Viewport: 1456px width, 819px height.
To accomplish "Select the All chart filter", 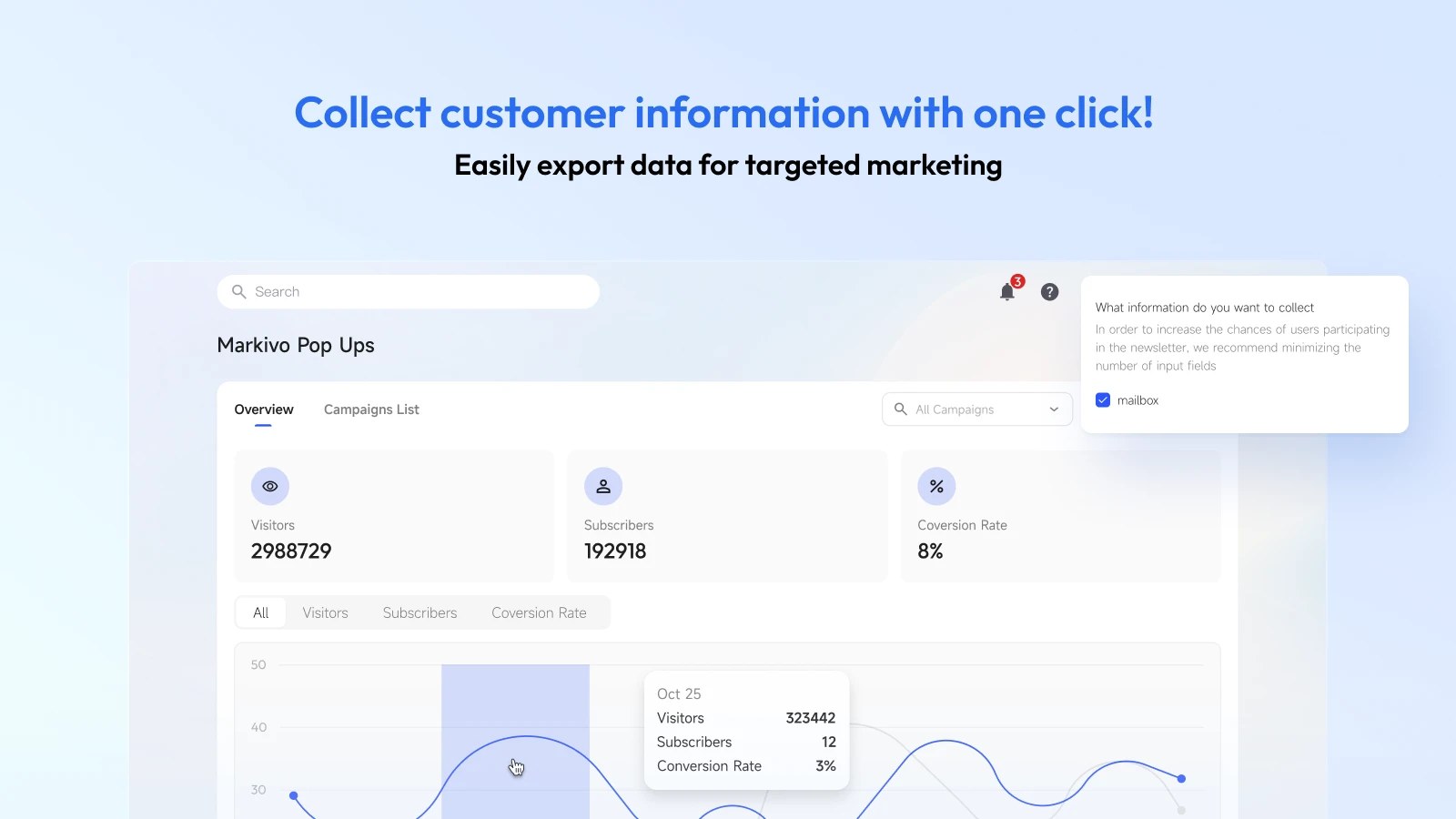I will pyautogui.click(x=261, y=612).
